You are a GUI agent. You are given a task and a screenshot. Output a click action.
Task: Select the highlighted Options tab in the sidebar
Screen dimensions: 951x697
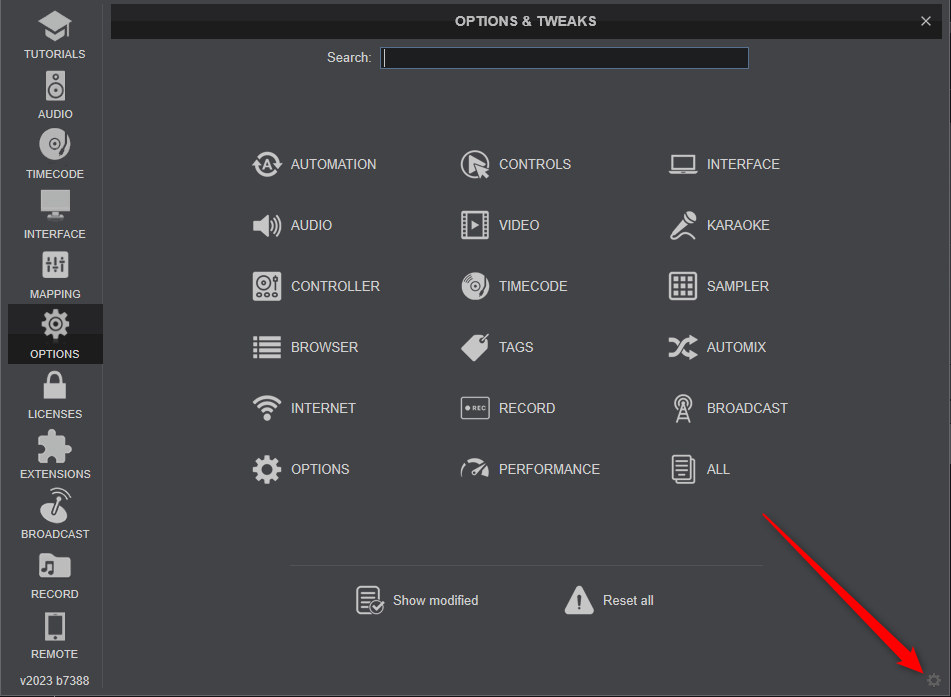55,335
